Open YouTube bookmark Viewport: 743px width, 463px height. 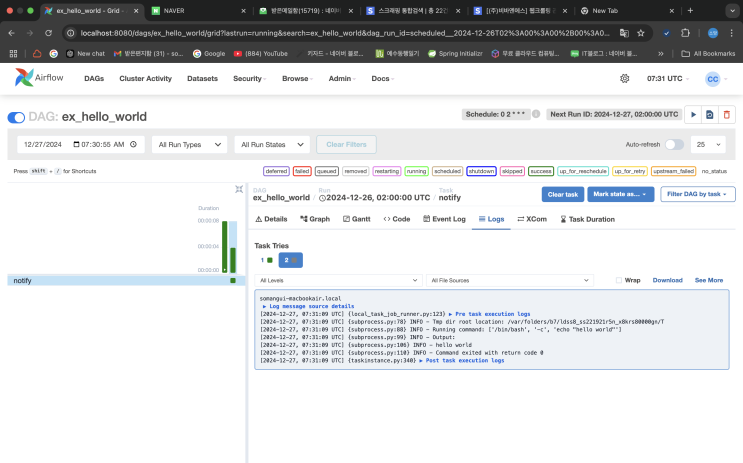point(261,54)
